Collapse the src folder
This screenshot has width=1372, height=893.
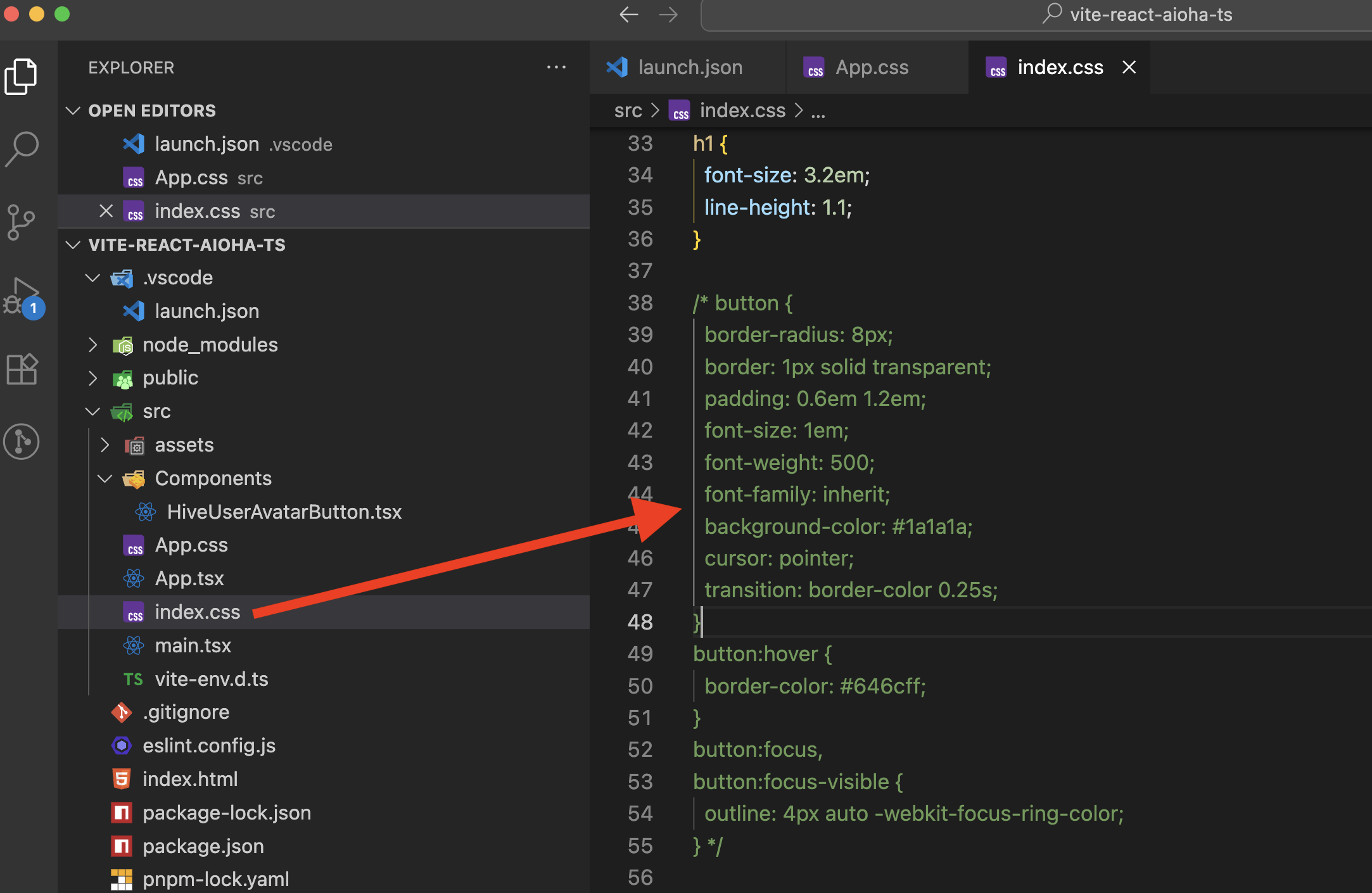tap(92, 412)
